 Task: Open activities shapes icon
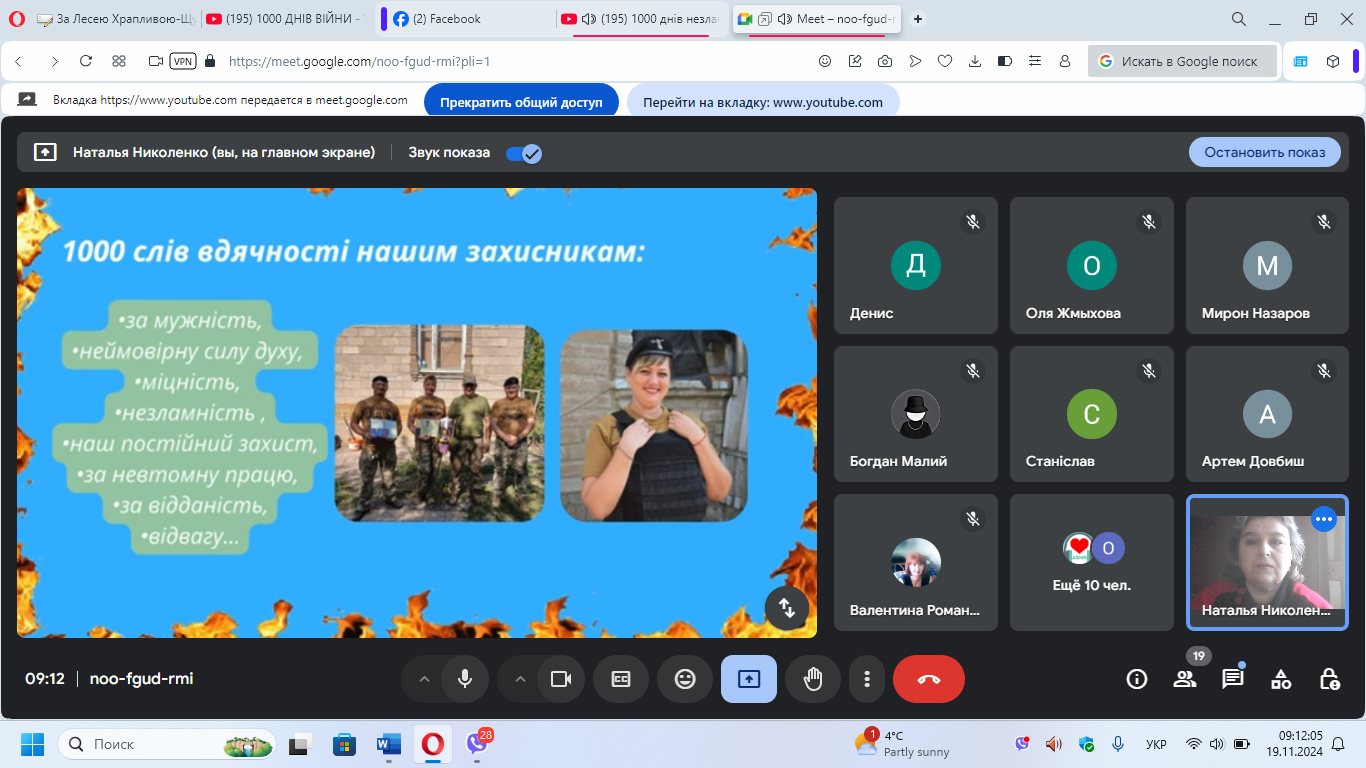[1281, 679]
